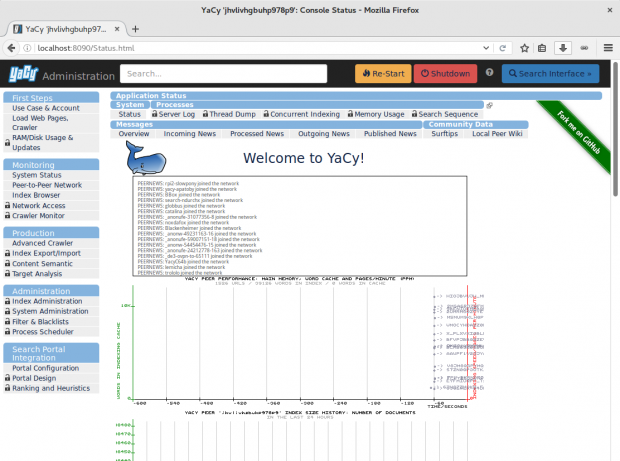The image size is (620, 461).
Task: Open bookmarks list icon in toolbar
Action: coord(542,48)
